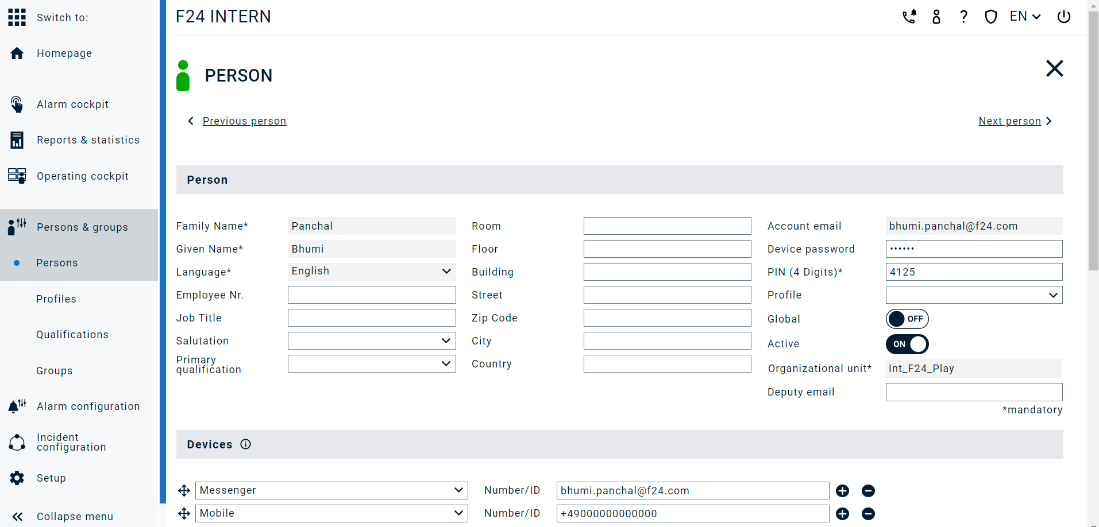Remove the Mobile device row

[868, 514]
